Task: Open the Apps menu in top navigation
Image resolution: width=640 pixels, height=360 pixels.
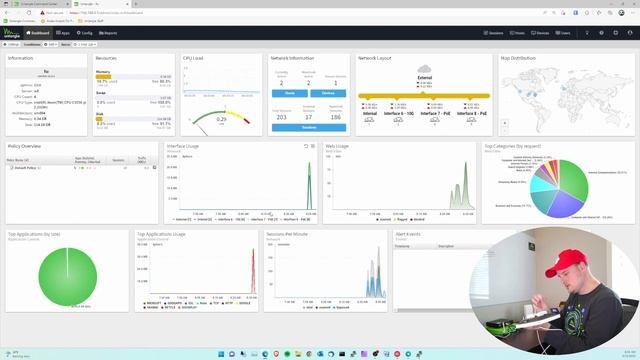Action: point(63,33)
